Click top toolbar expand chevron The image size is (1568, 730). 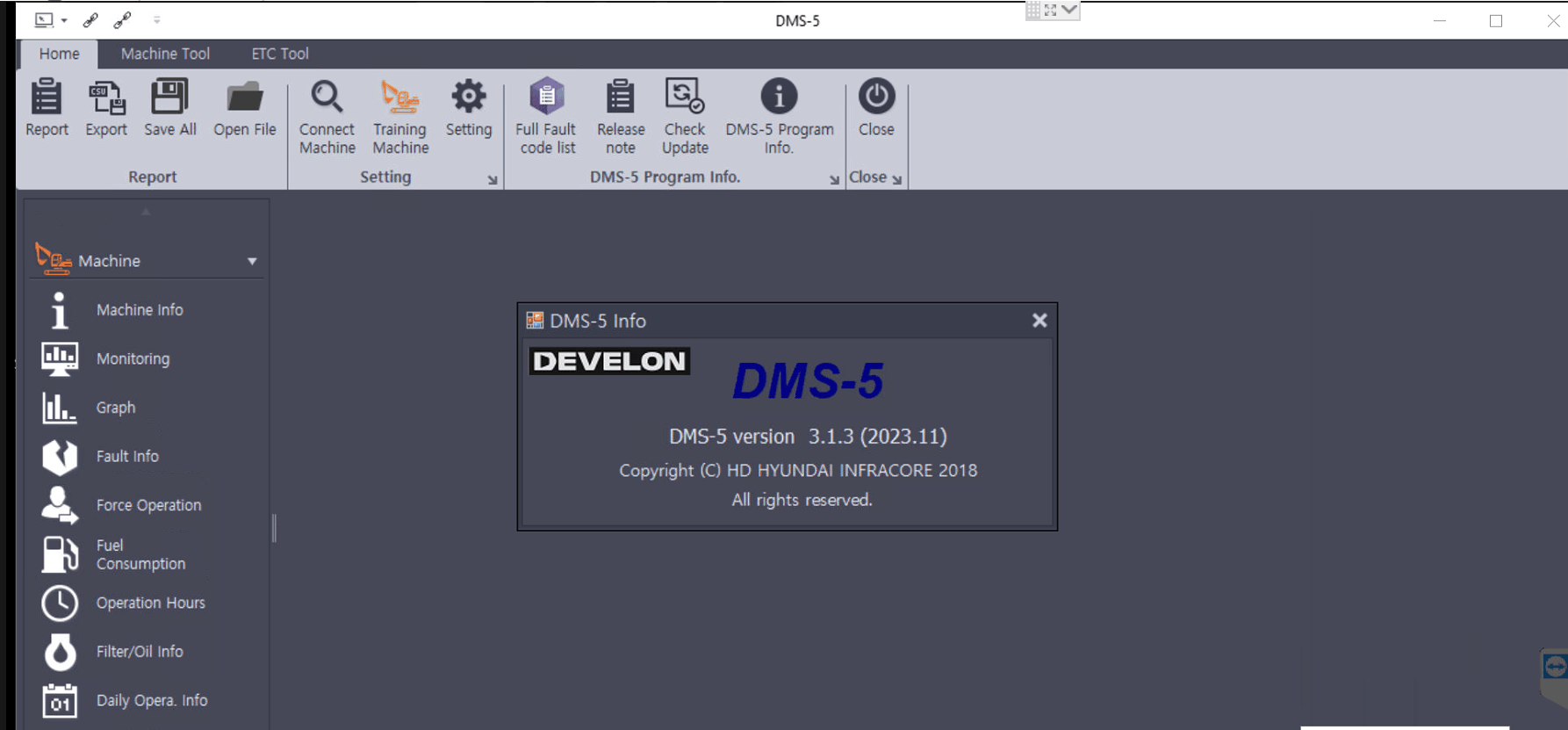coord(1068,10)
